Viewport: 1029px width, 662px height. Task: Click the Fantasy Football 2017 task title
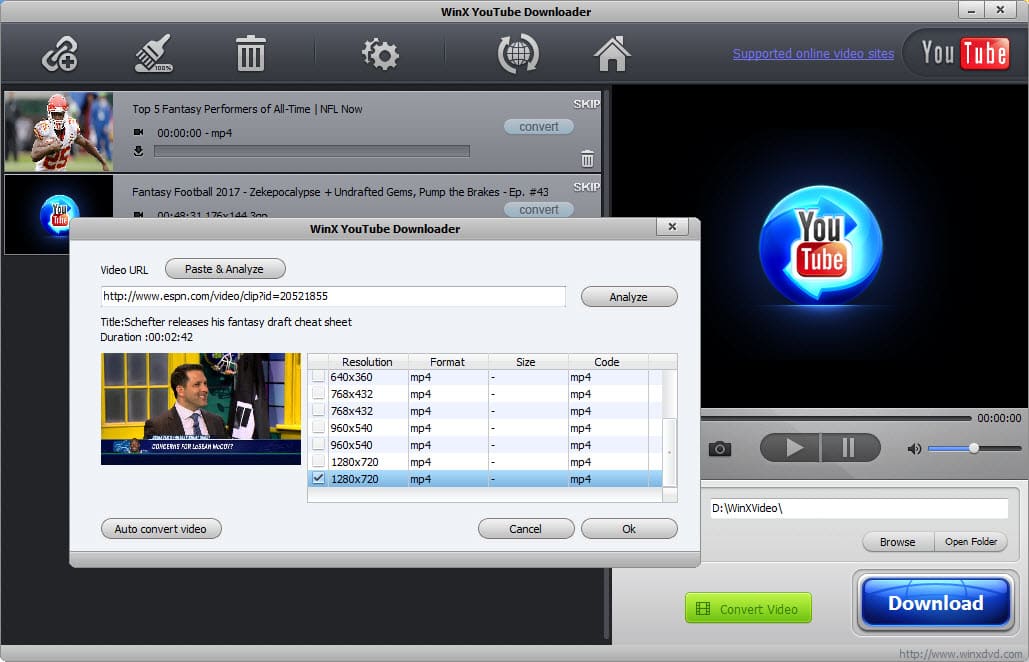(340, 192)
